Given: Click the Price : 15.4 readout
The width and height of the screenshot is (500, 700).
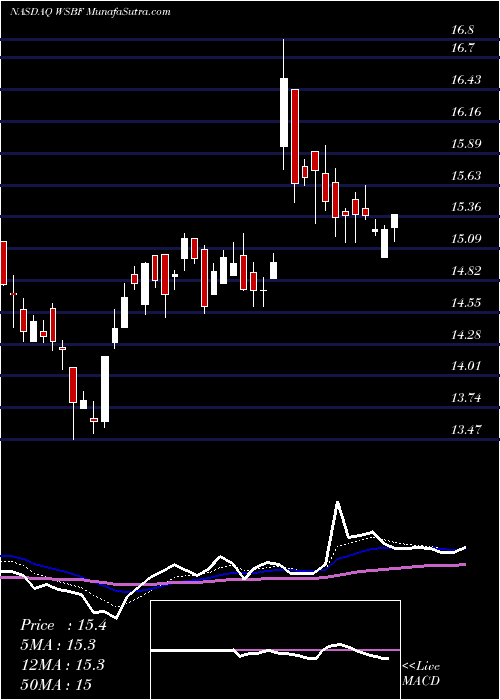Looking at the screenshot, I should (63, 625).
